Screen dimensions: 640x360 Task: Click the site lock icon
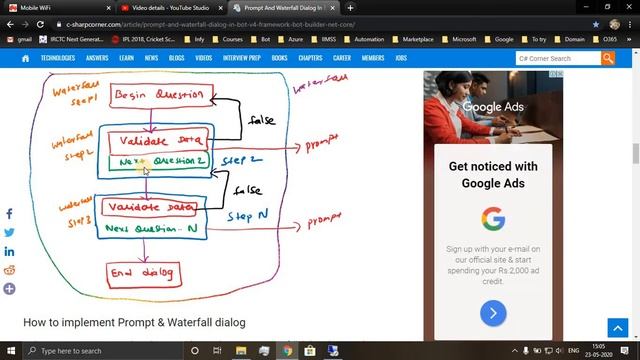59,24
